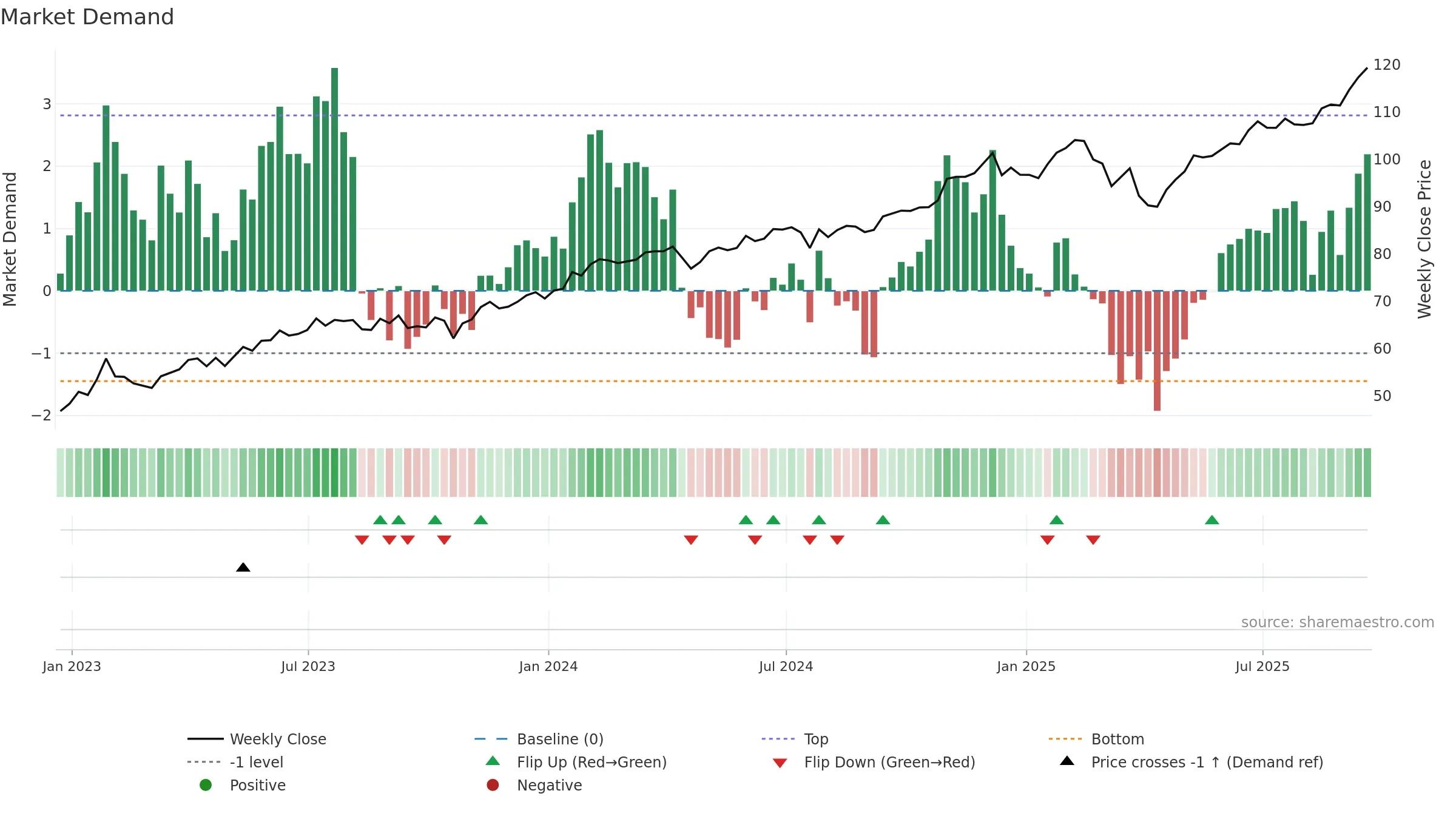This screenshot has width=1456, height=819.
Task: Click the green Flip Up triangle legend icon
Action: tap(493, 761)
